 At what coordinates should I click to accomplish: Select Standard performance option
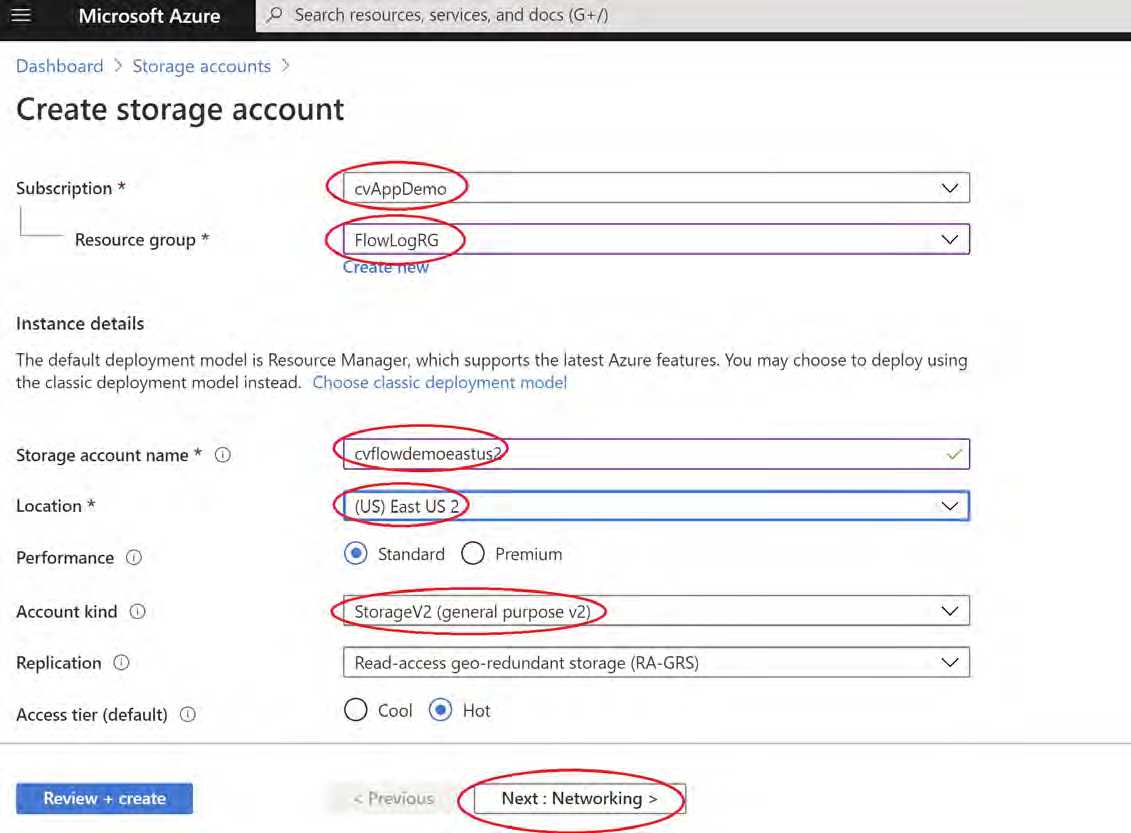coord(356,554)
